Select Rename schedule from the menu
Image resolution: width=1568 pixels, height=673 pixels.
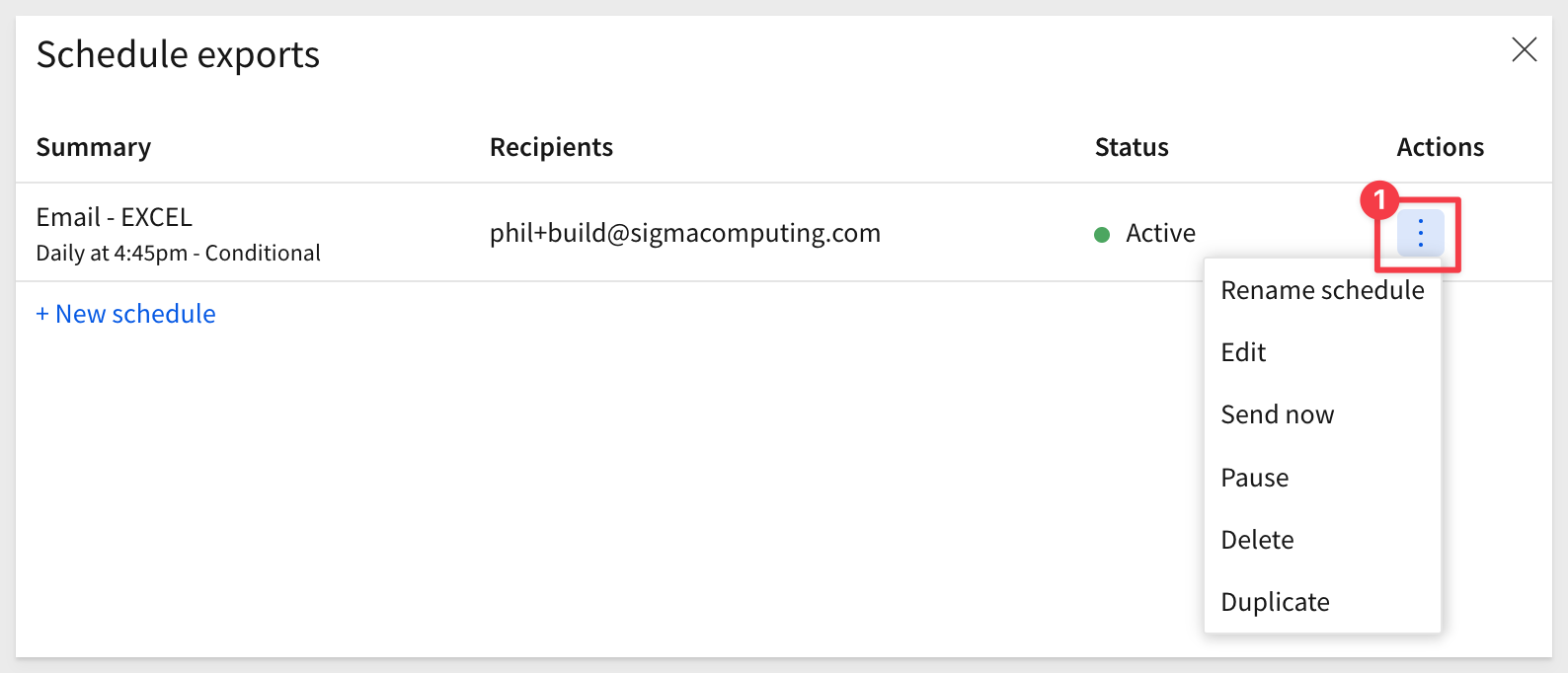[1322, 290]
